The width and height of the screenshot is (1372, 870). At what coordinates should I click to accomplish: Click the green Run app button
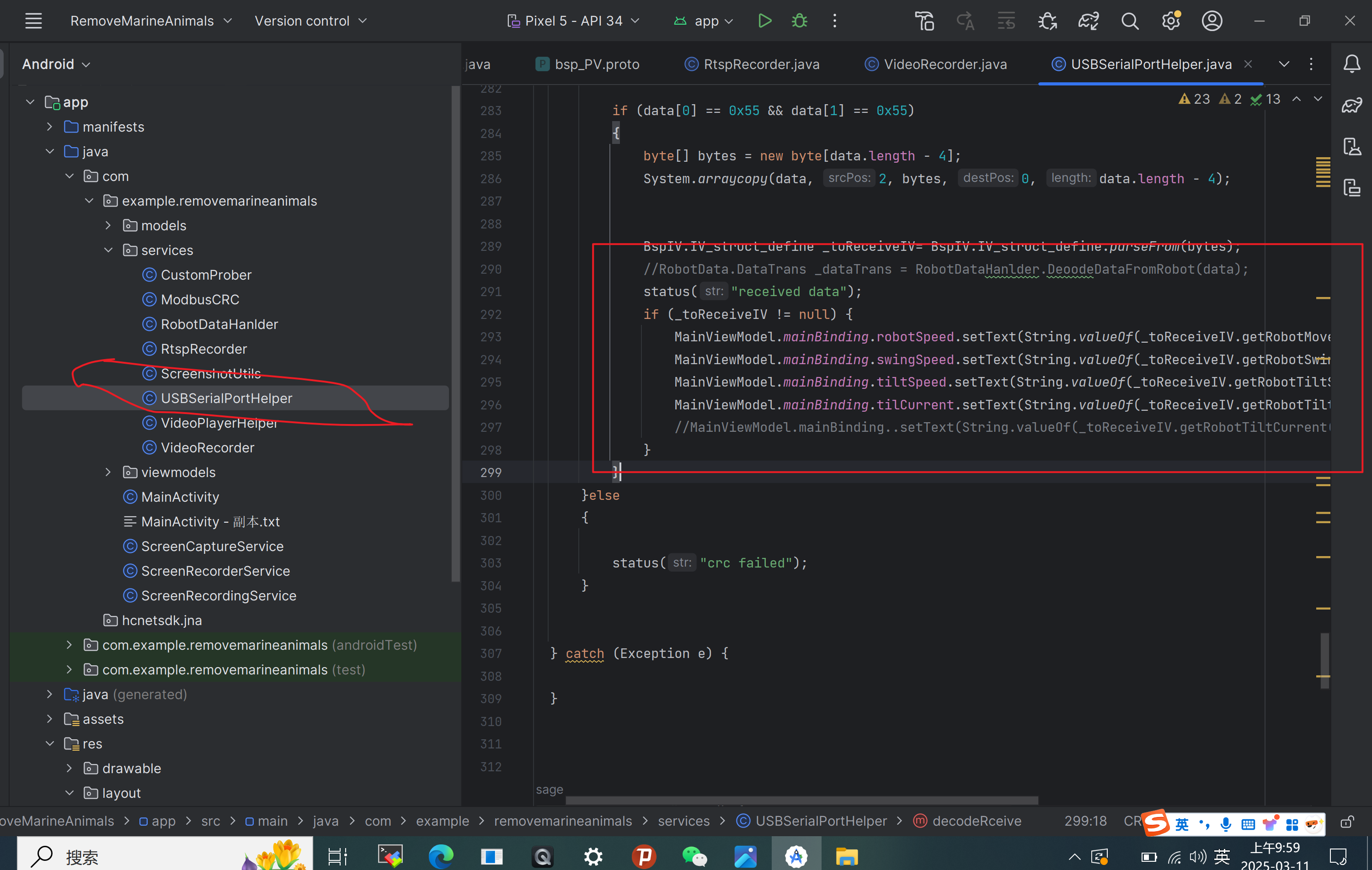(764, 21)
